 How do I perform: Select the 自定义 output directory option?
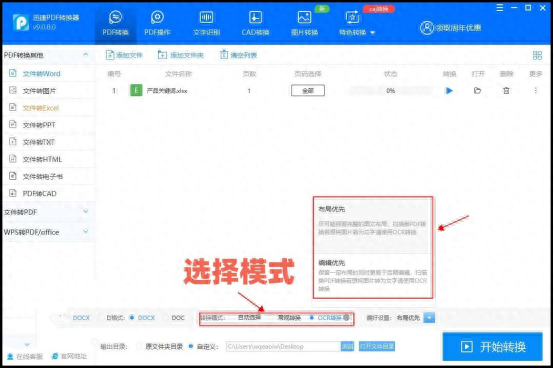[x=204, y=346]
